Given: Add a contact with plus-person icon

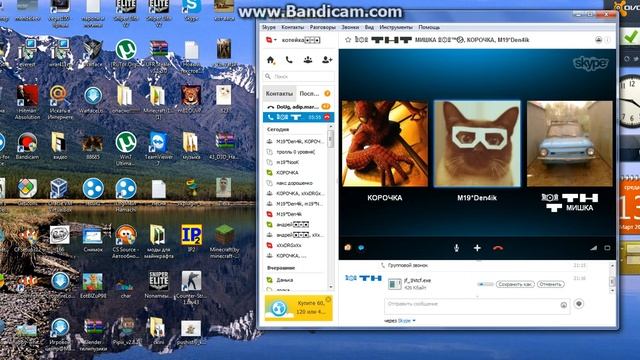Looking at the screenshot, I should pyautogui.click(x=327, y=60).
